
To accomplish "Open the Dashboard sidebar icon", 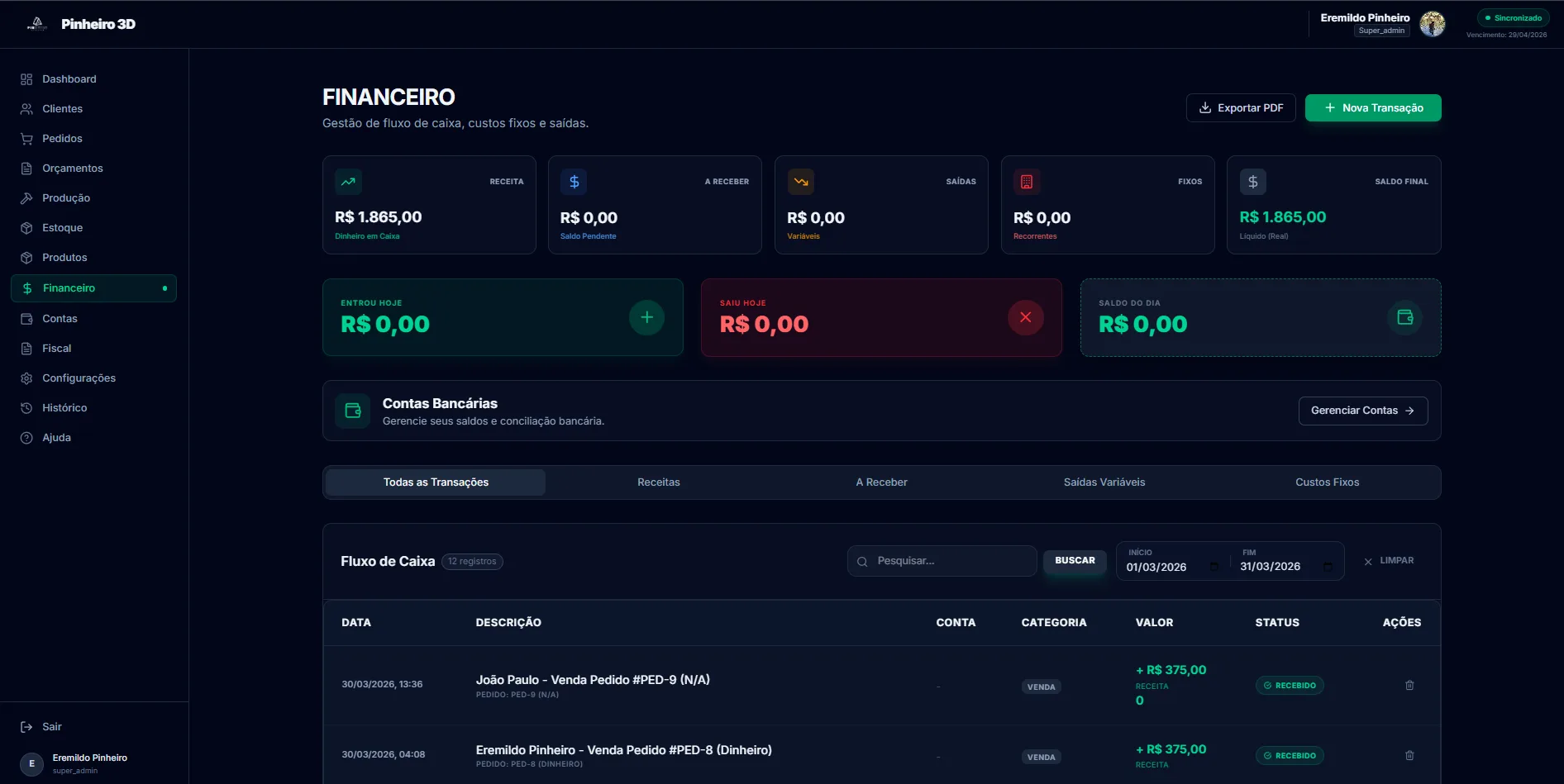I will (26, 79).
